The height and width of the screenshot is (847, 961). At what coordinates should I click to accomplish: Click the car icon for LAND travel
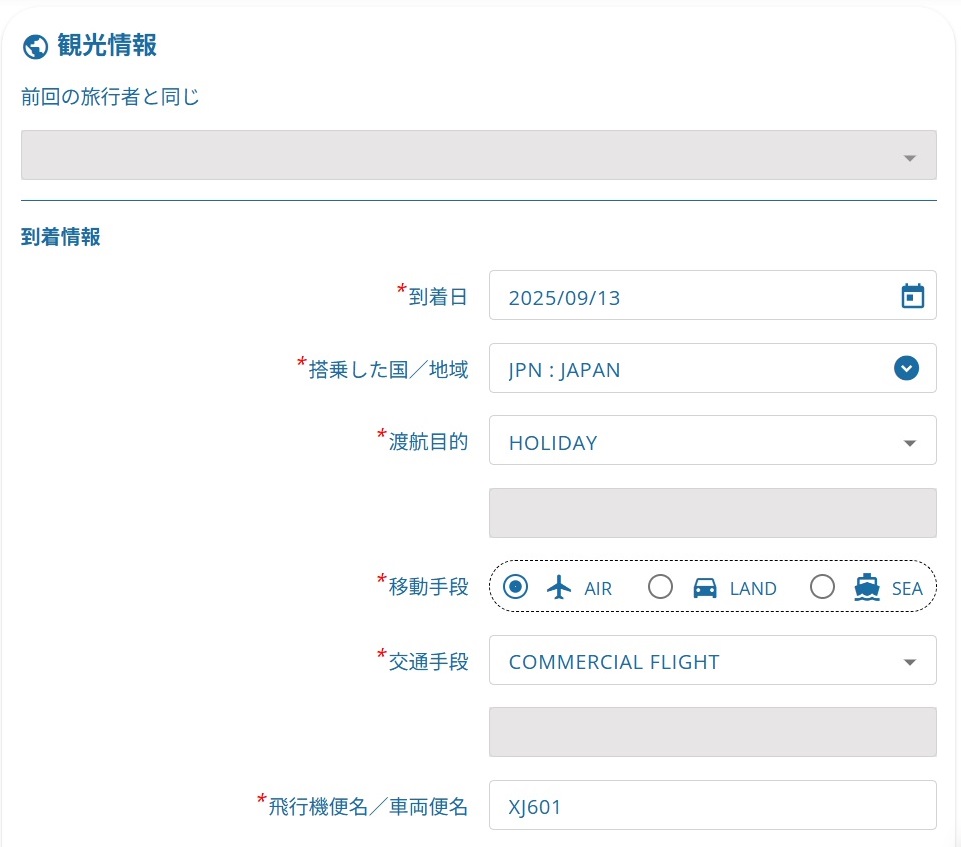[705, 588]
